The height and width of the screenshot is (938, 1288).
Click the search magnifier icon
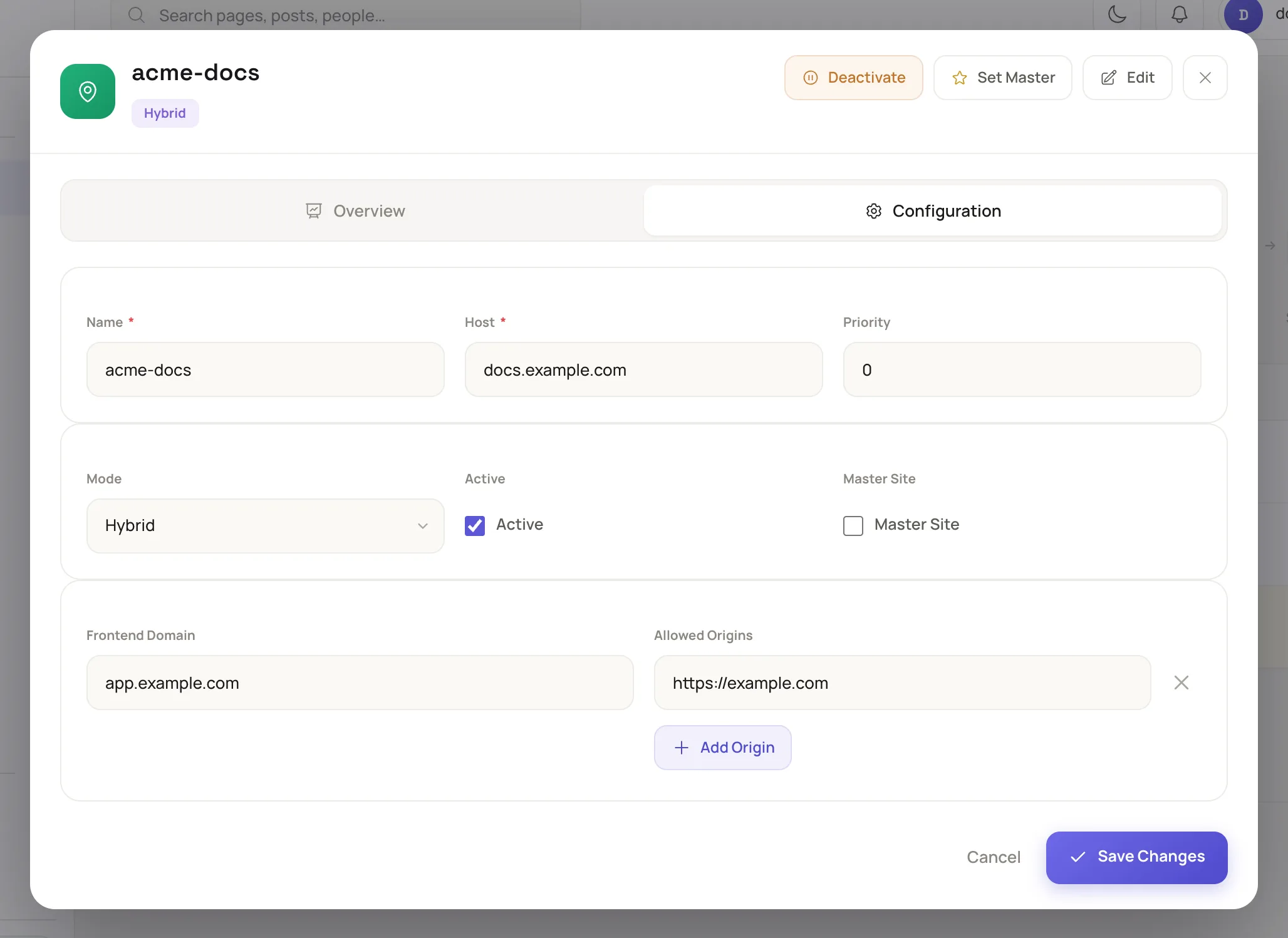tap(136, 15)
